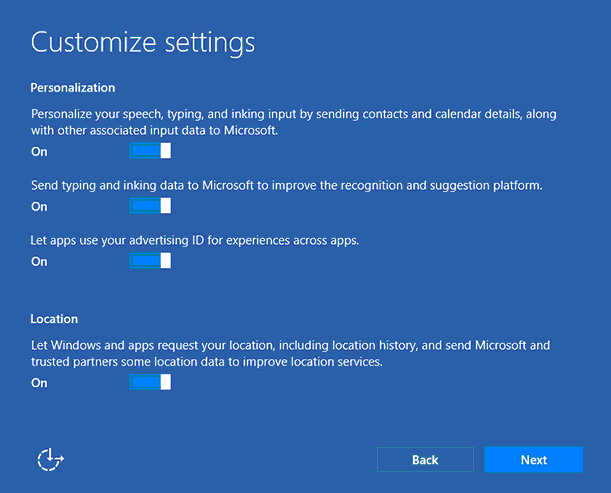
Task: Click the On label beside speech personalization
Action: point(39,152)
